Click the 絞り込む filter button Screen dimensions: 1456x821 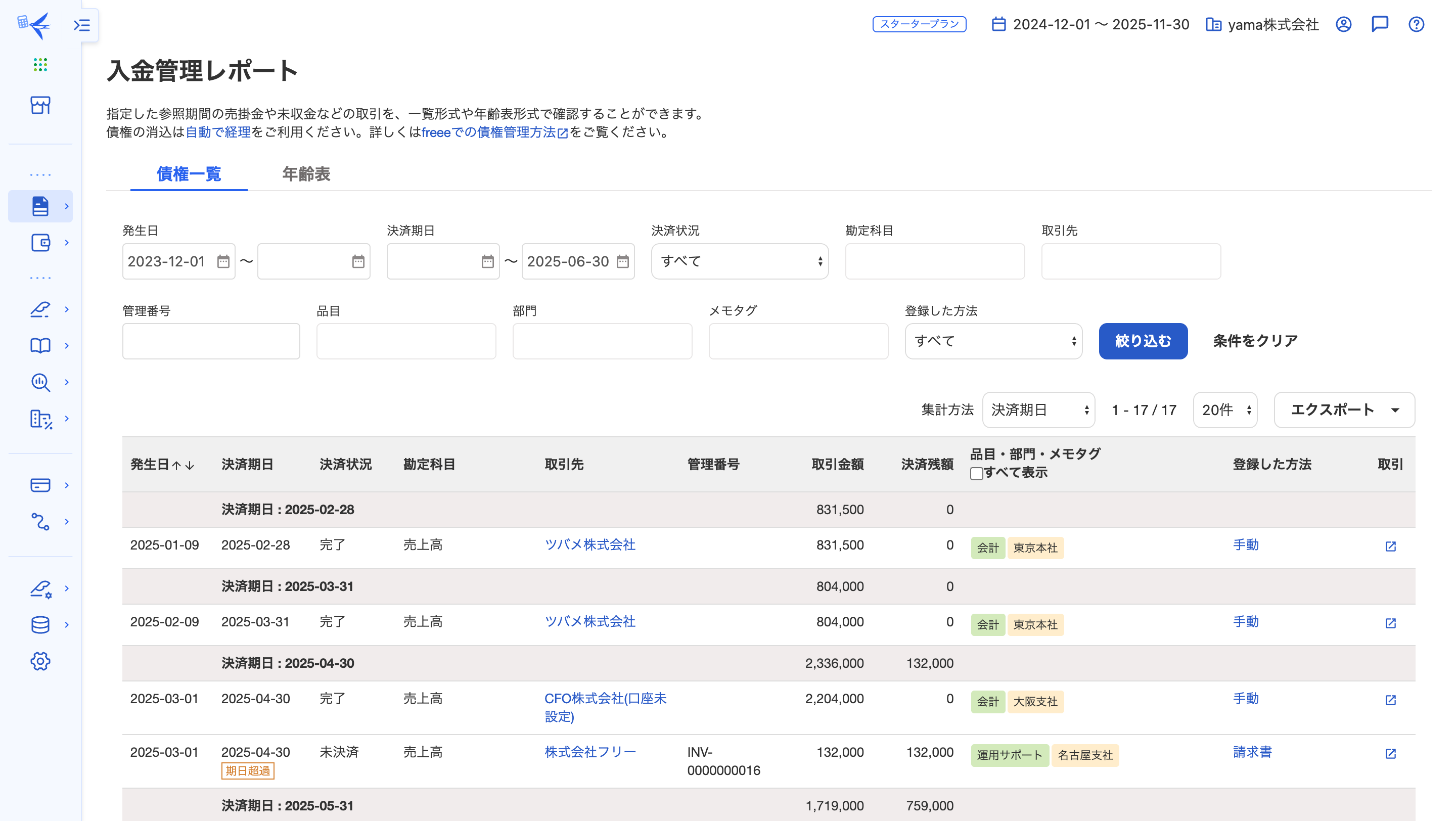click(x=1143, y=341)
